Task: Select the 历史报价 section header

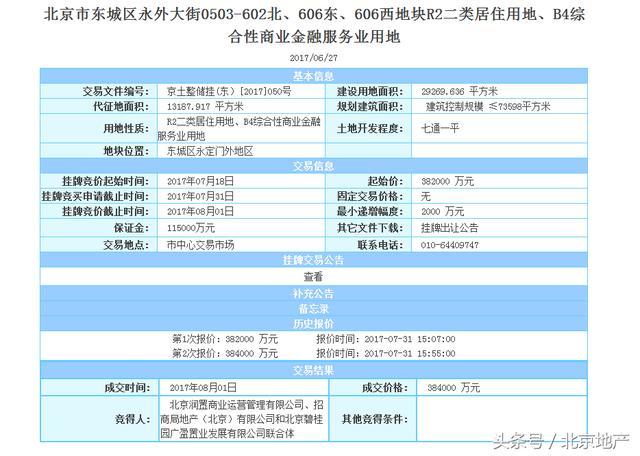Action: 313,324
